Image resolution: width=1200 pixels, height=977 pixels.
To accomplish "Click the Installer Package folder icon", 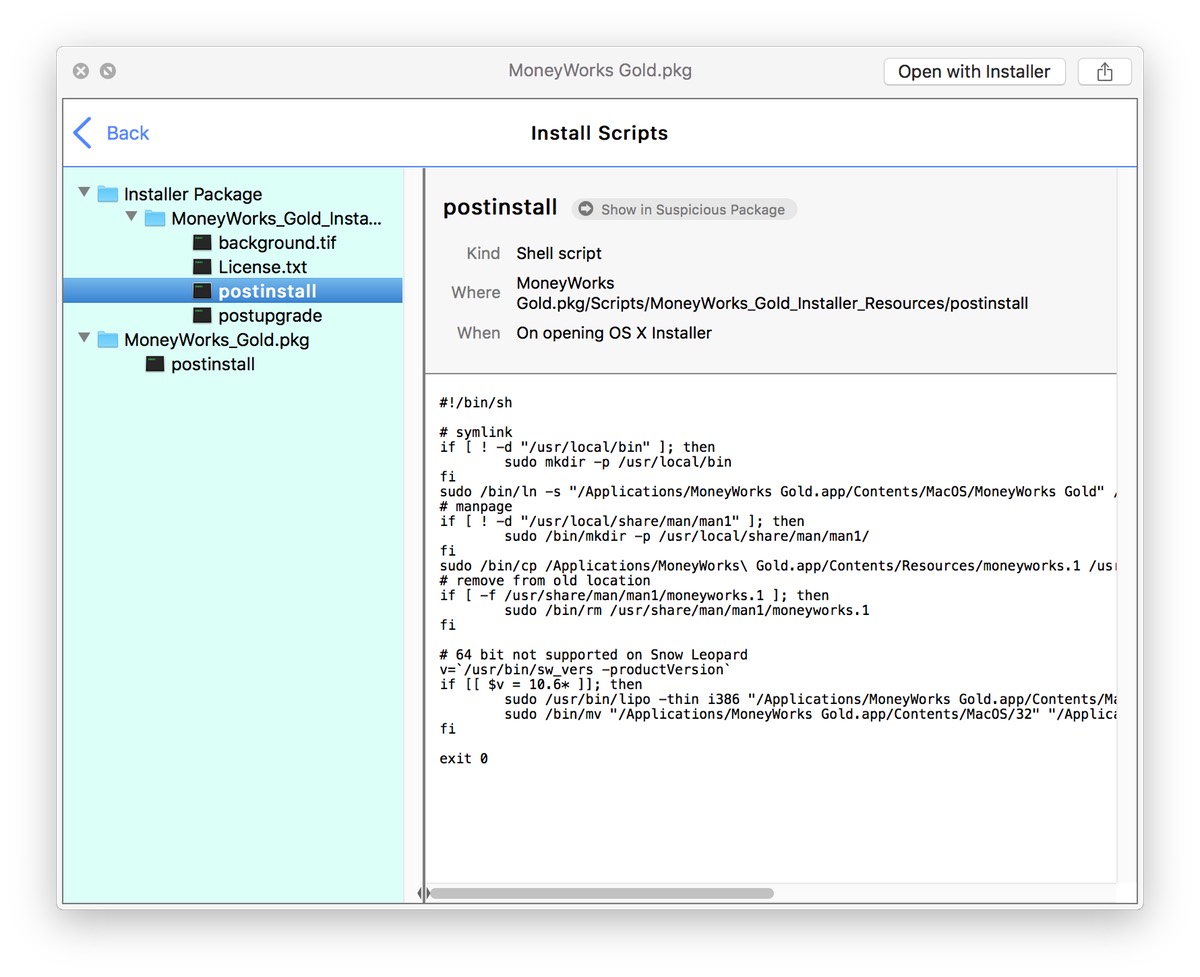I will click(108, 194).
